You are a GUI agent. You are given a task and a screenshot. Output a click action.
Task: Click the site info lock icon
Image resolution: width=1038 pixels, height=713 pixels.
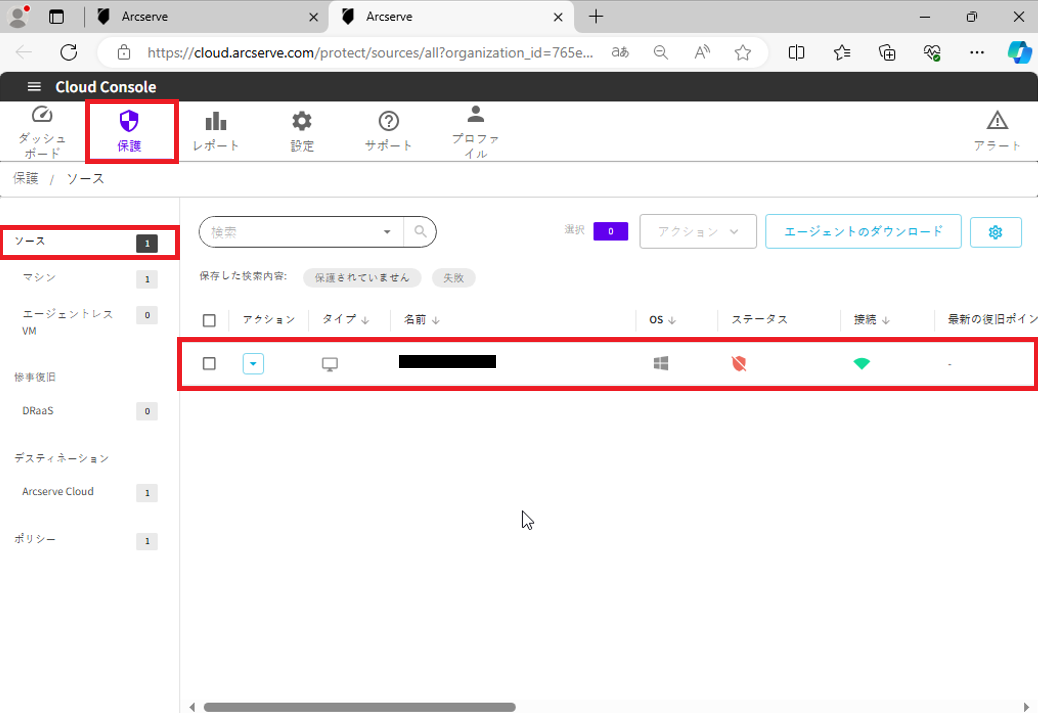tap(124, 52)
